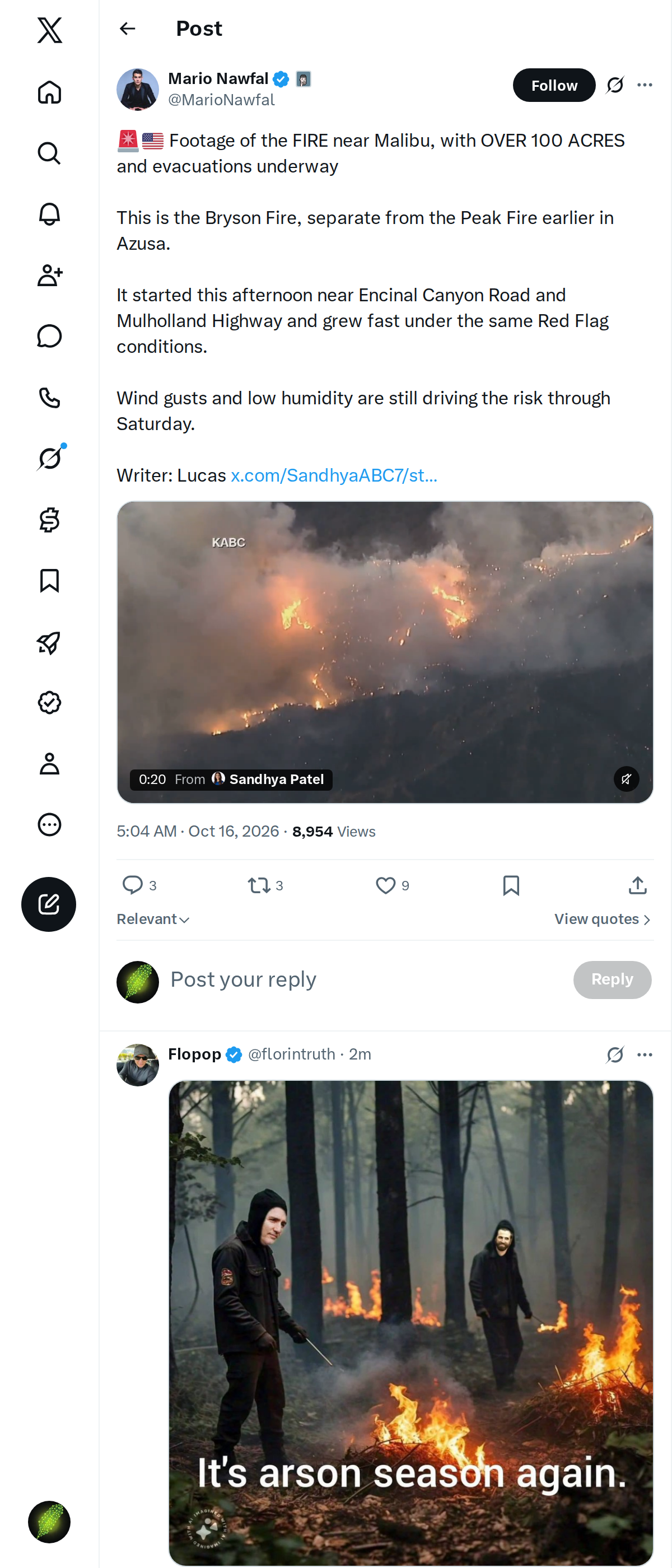Follow Mario Nawfal

554,85
